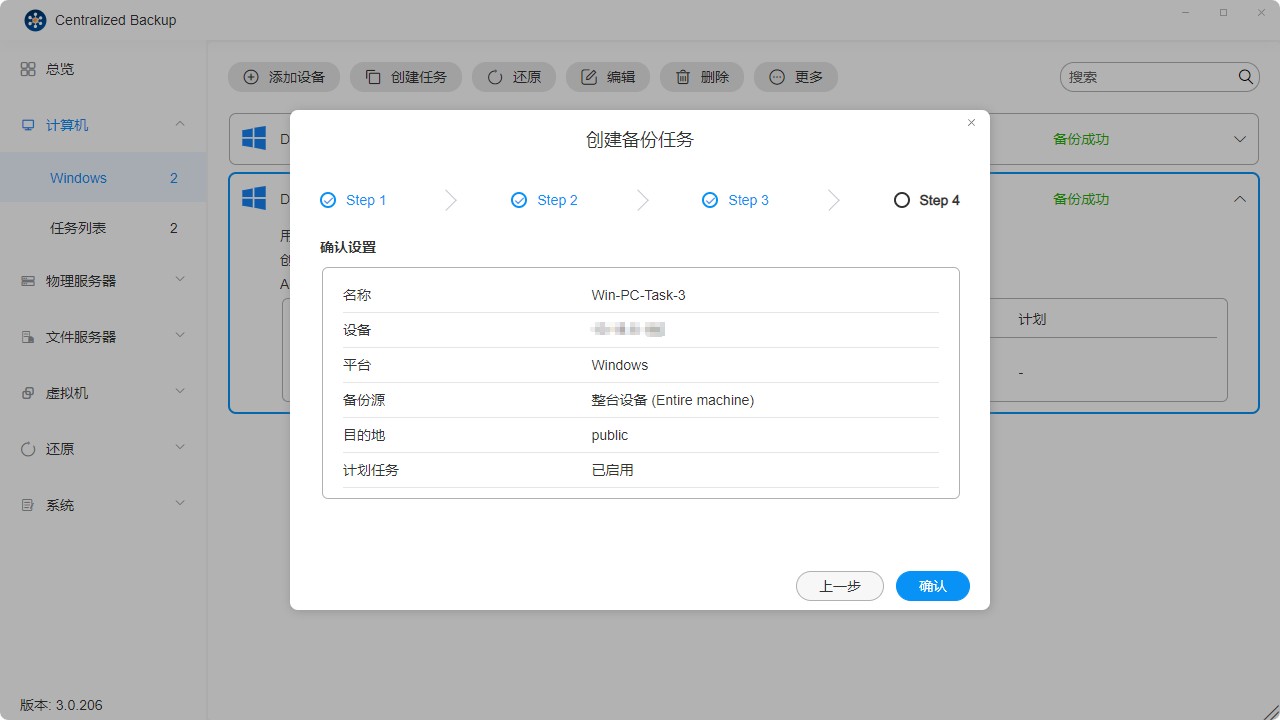Click the 上一步 (Previous) button
Screen dimensions: 1280x720
839,586
